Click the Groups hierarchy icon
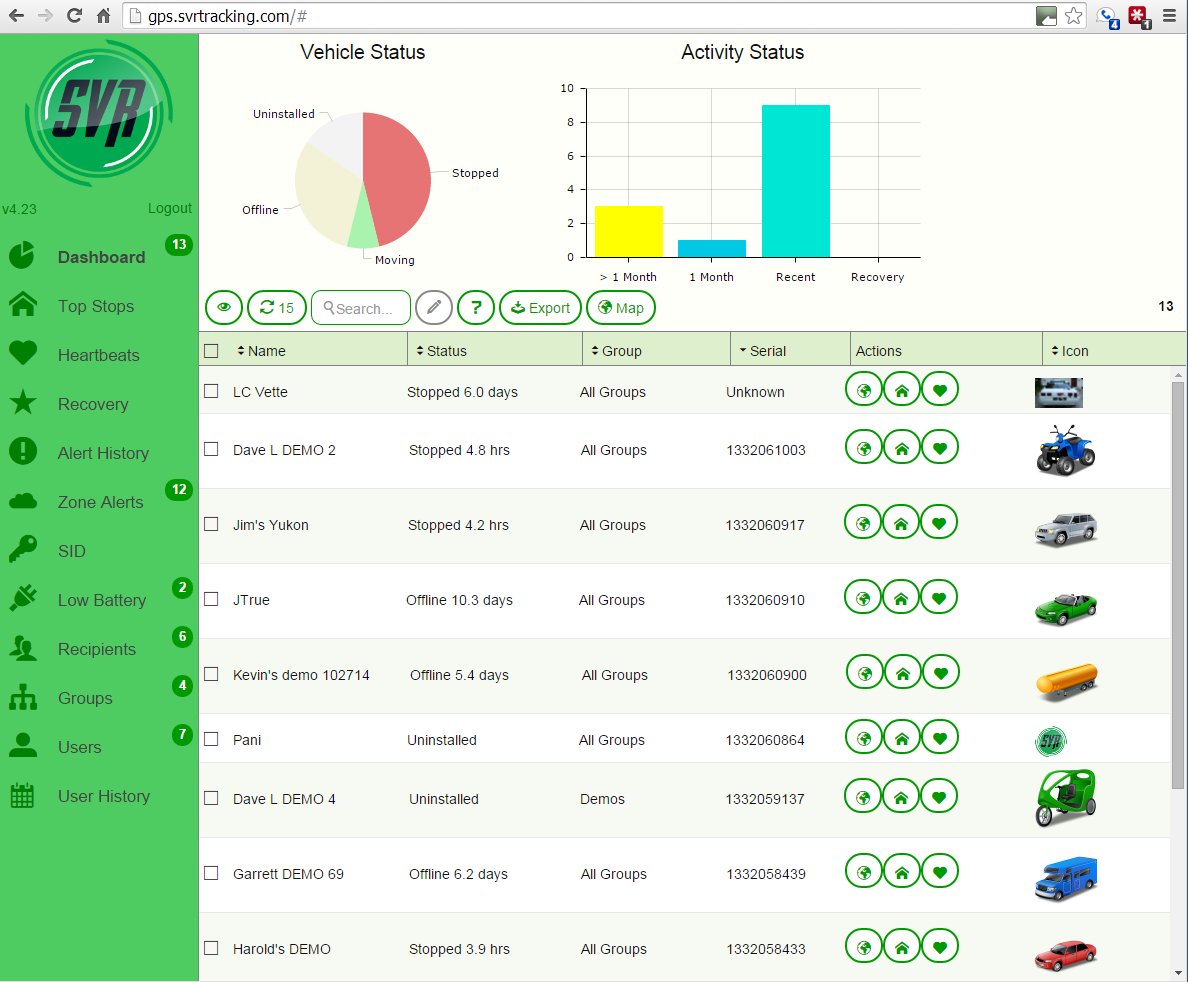Image resolution: width=1188 pixels, height=982 pixels. [x=23, y=697]
